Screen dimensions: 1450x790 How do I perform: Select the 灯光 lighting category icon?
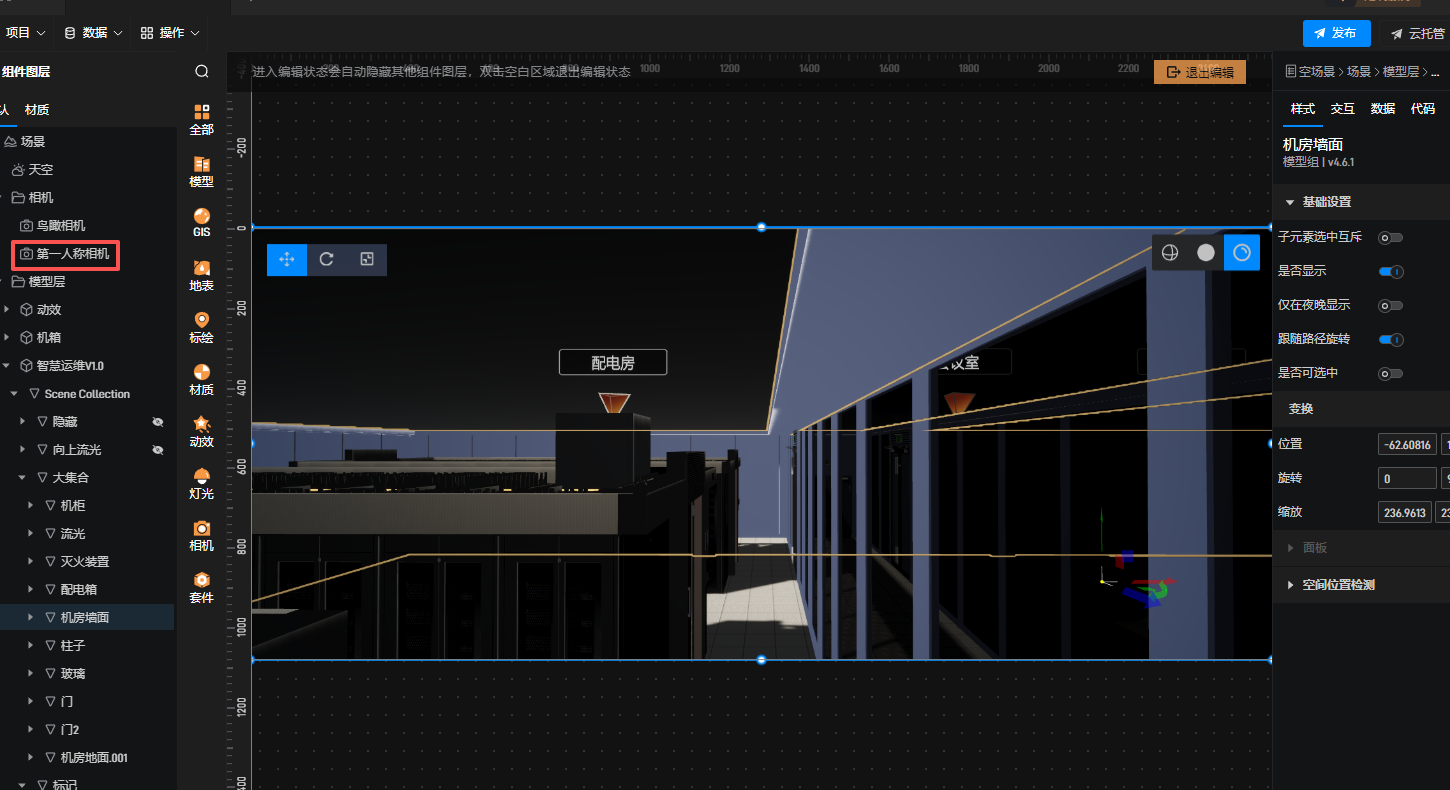(x=202, y=483)
